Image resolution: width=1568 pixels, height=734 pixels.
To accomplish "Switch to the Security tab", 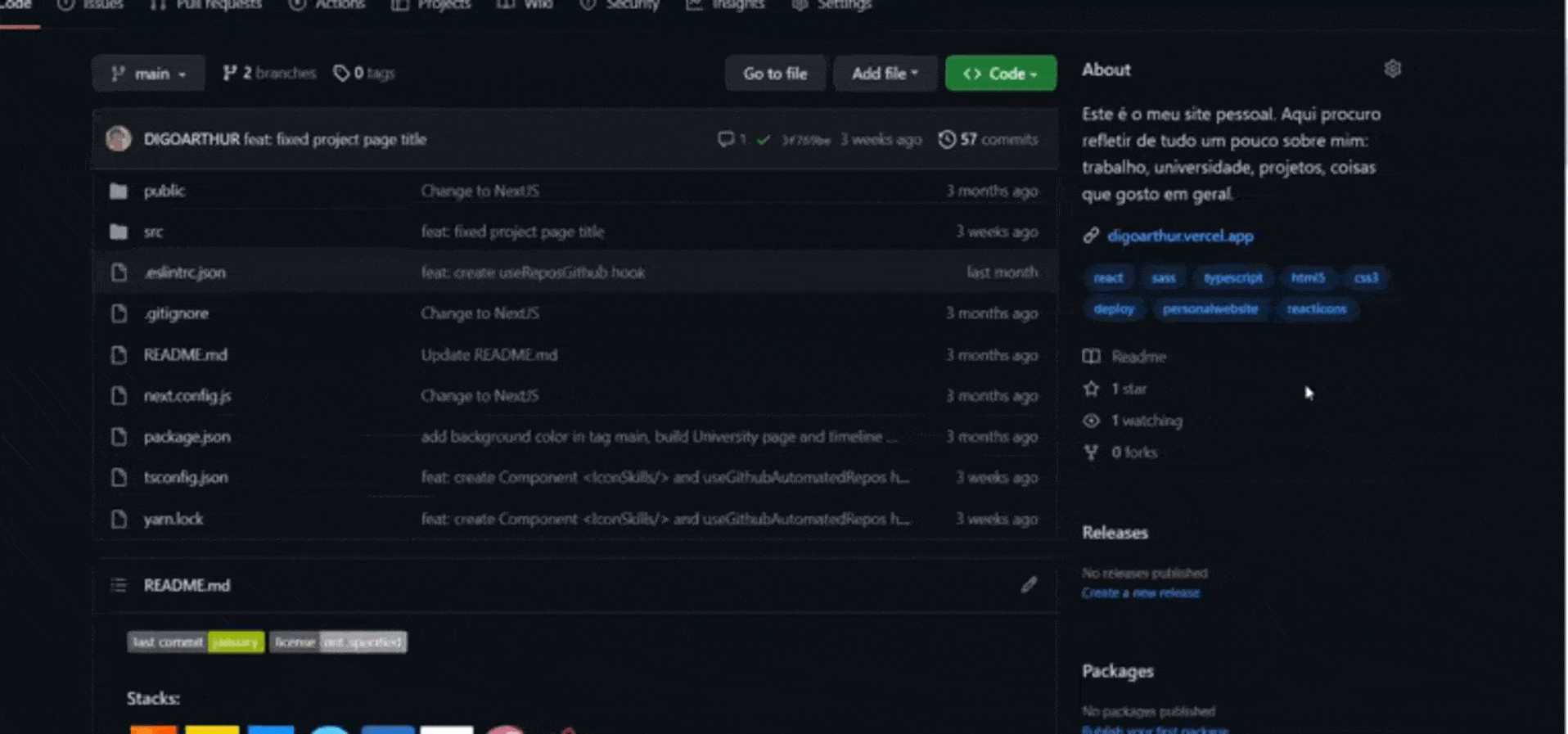I will (x=620, y=5).
